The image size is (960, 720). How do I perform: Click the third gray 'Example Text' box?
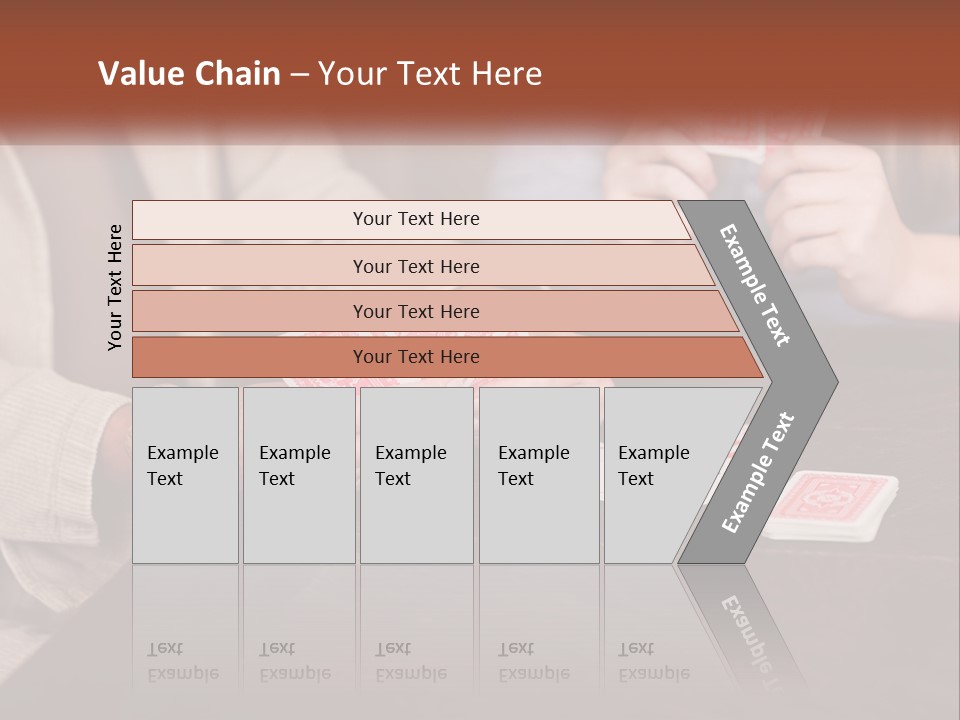(x=416, y=475)
